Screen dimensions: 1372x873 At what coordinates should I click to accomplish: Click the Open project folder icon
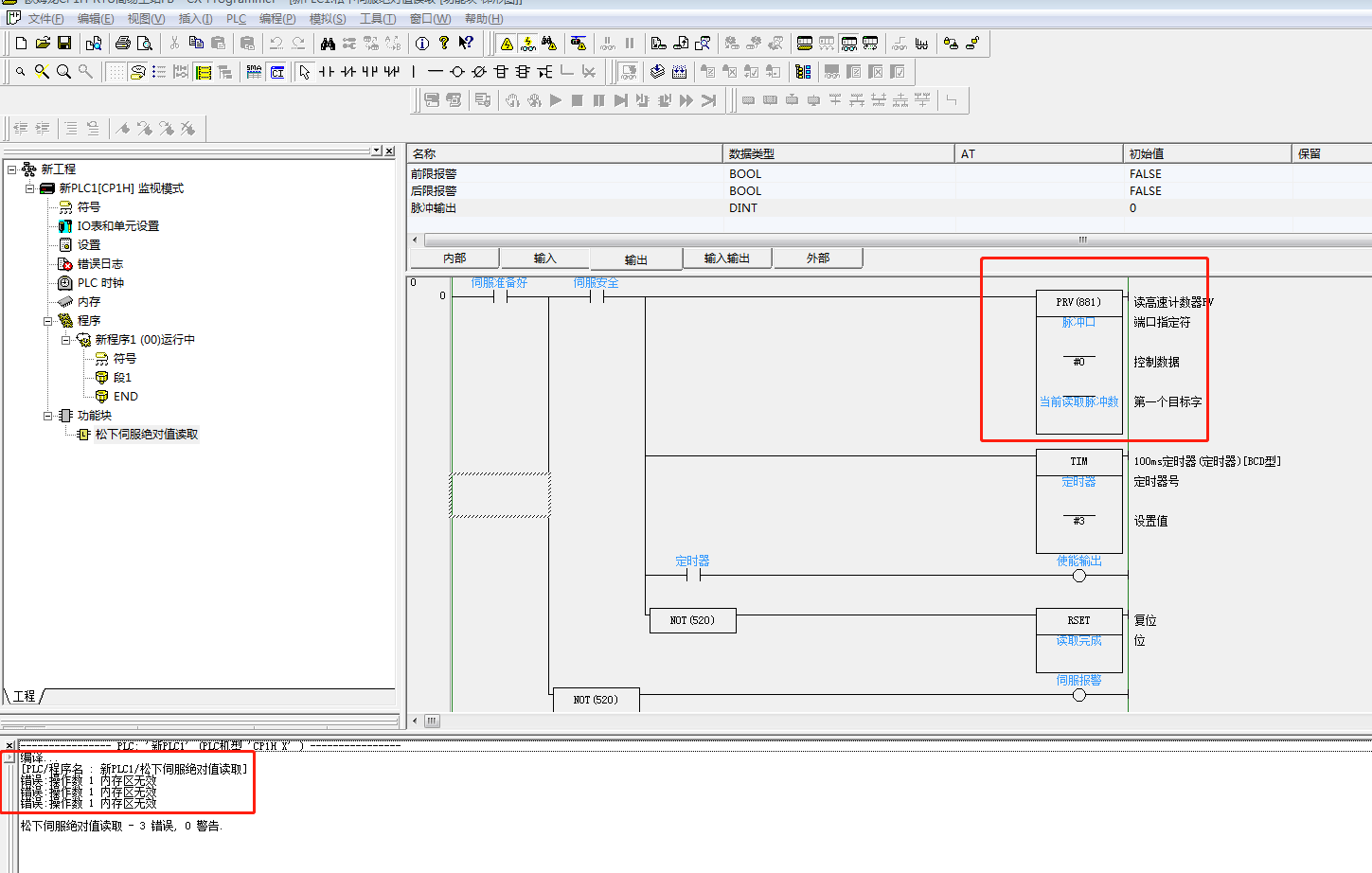[x=43, y=43]
